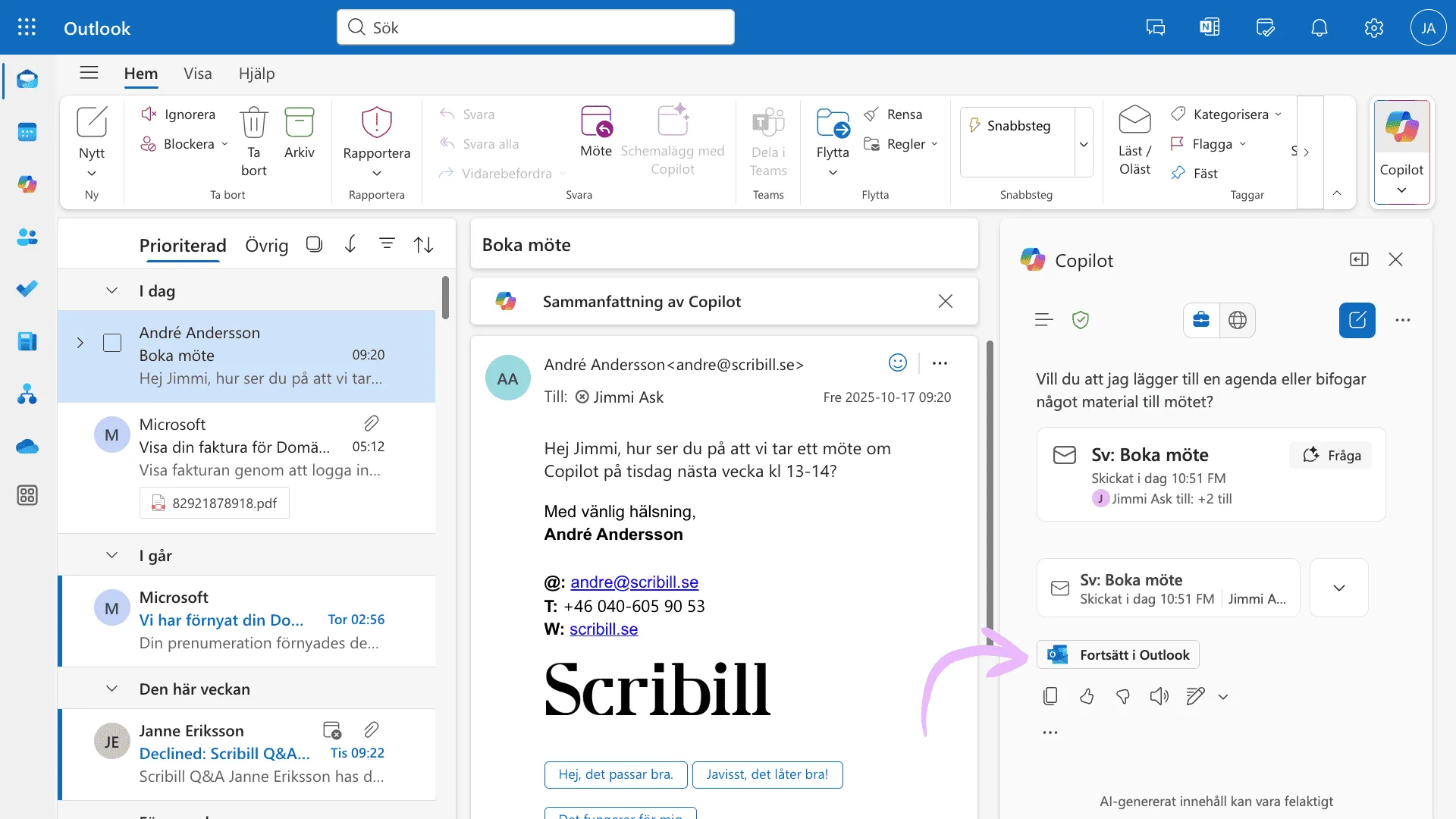Switch to the Visa tab
The image size is (1456, 819).
(198, 74)
